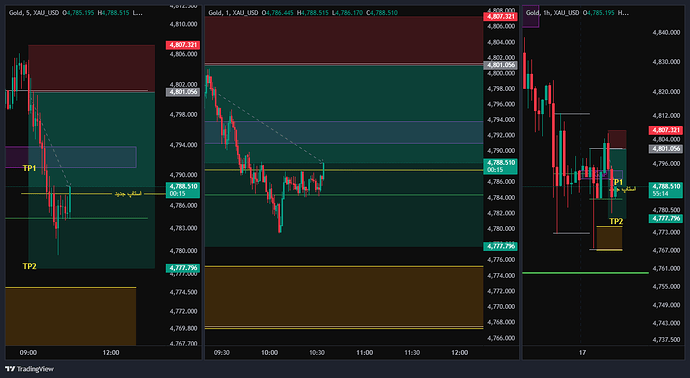Click red 4,807.321 label in 1h chart
The image size is (690, 378).
(666, 130)
